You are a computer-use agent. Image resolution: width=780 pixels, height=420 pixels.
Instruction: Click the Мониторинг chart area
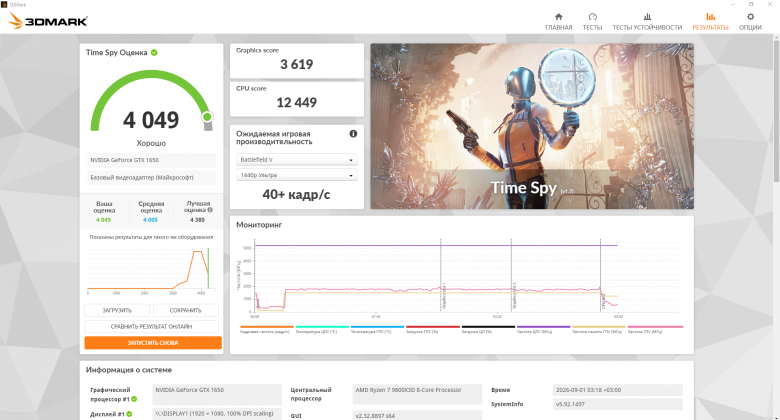coord(462,278)
